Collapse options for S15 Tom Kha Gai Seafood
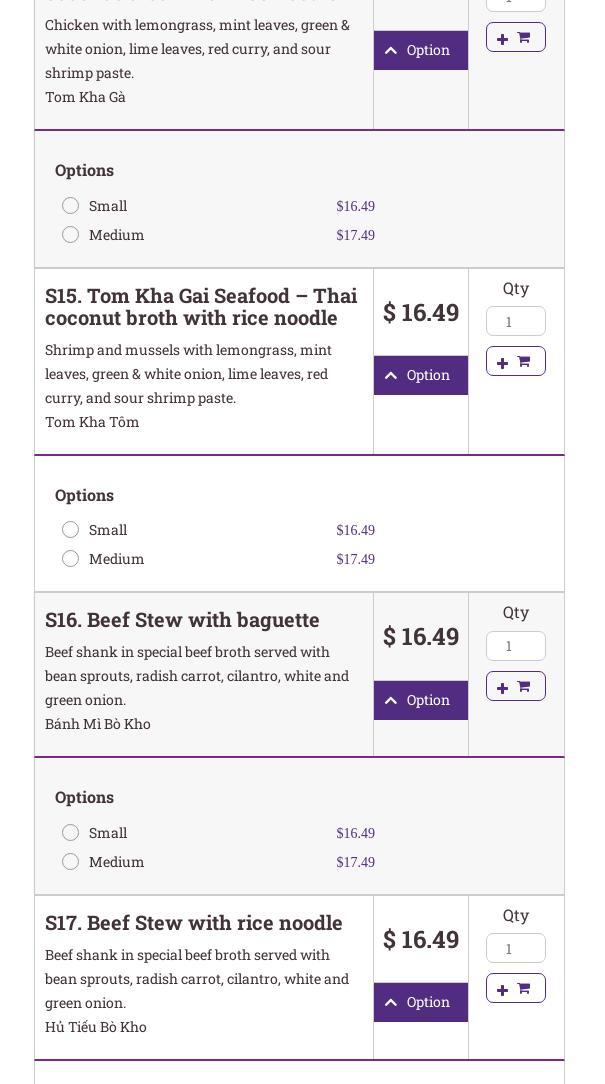 tap(420, 375)
